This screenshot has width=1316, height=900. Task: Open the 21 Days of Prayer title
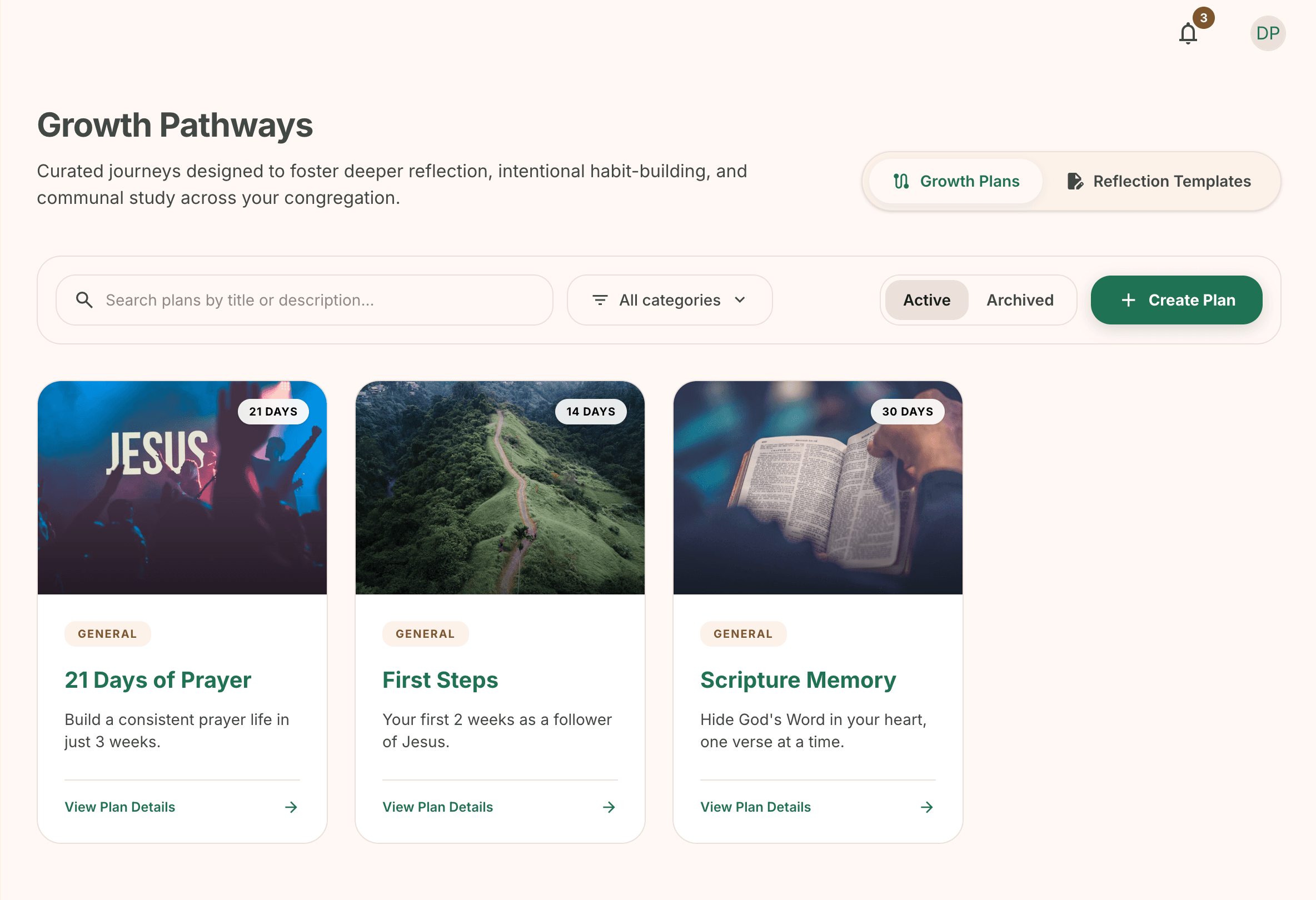point(158,680)
